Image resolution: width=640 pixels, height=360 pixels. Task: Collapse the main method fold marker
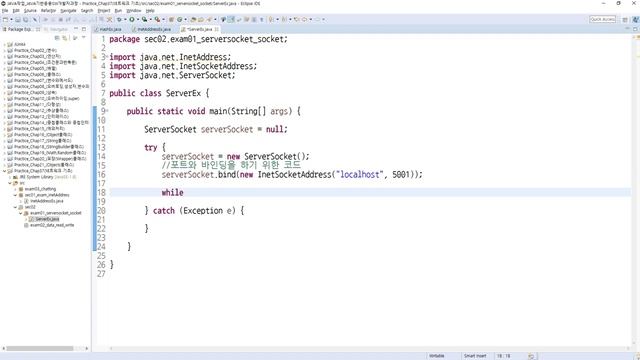[x=107, y=111]
